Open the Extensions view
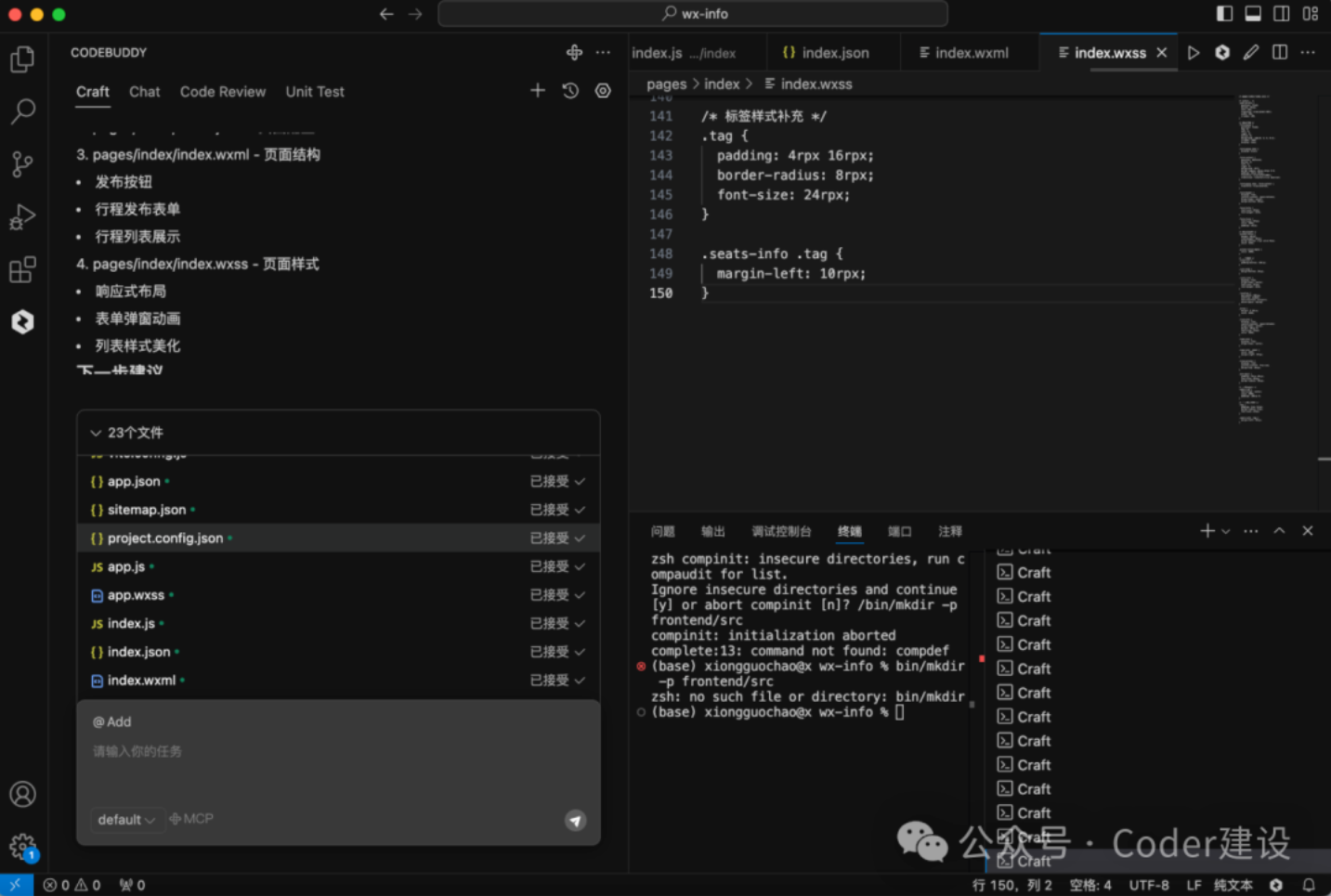This screenshot has height=896, width=1331. coord(22,269)
